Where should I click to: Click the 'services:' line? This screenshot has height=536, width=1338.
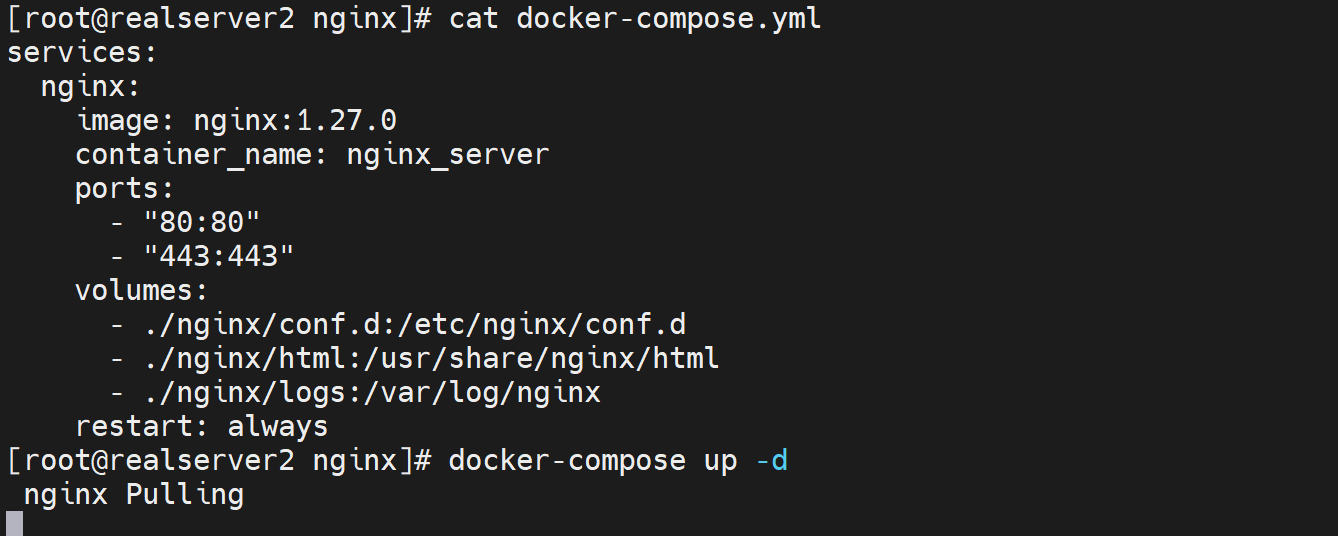click(82, 53)
